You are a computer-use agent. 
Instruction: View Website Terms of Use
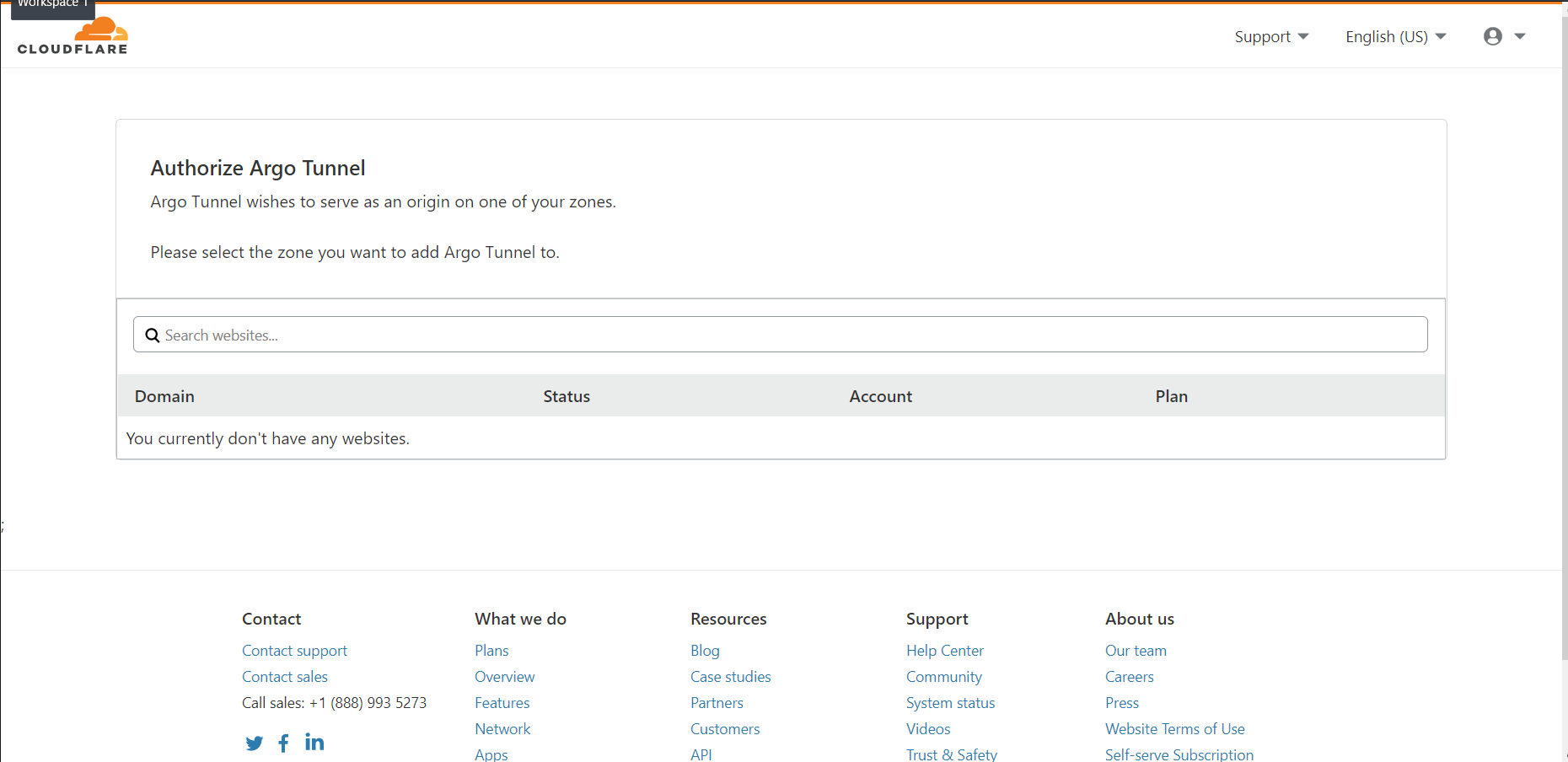[x=1174, y=728]
